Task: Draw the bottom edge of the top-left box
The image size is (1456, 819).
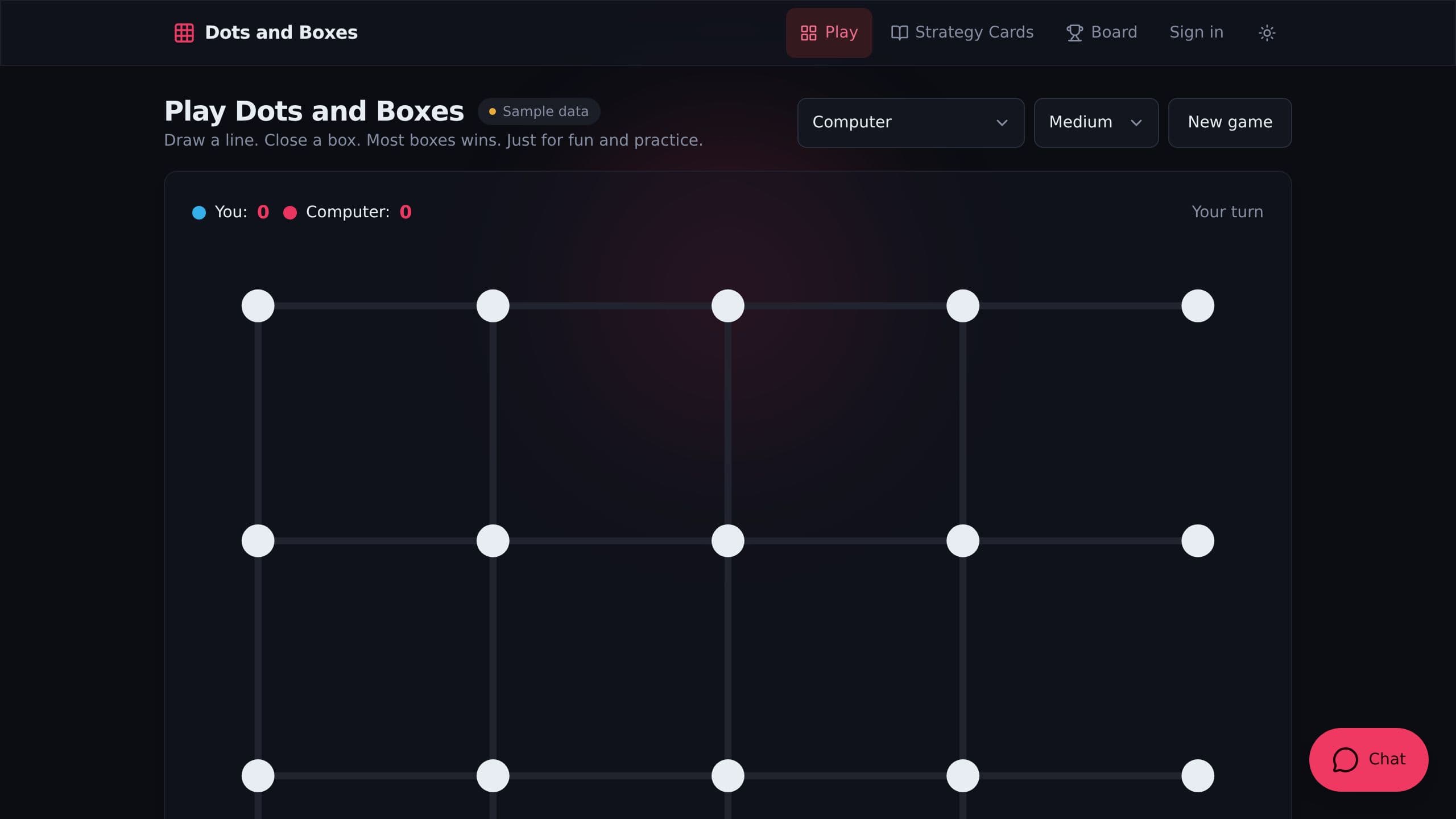Action: pos(375,541)
